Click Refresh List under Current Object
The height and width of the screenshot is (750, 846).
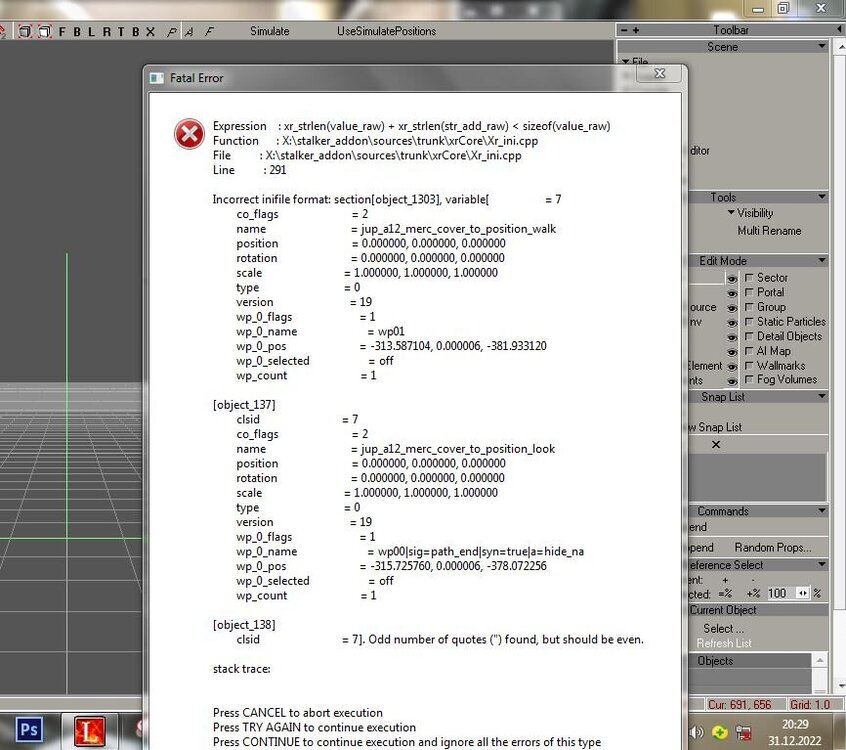pyautogui.click(x=724, y=643)
